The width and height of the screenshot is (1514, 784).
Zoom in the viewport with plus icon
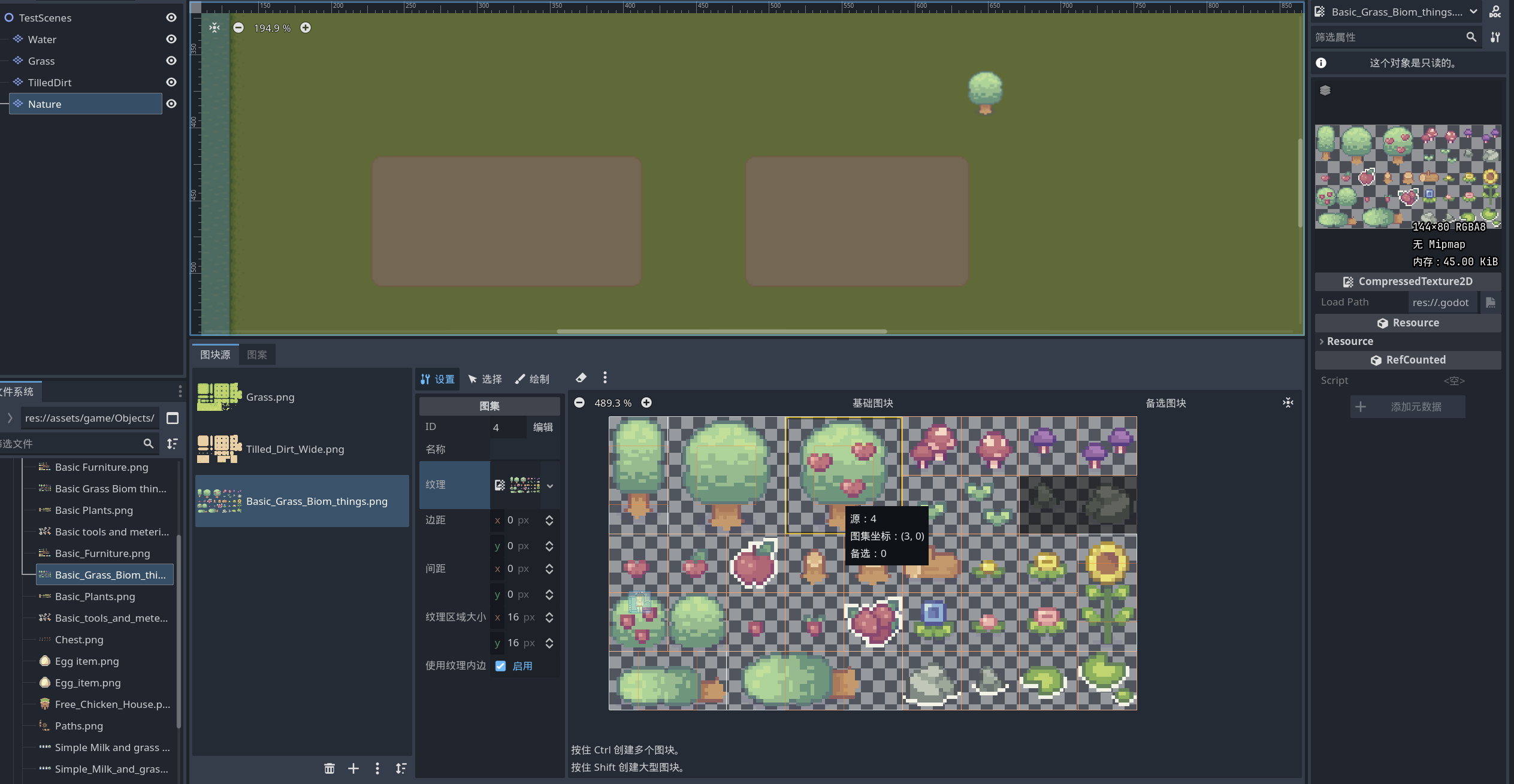point(306,28)
